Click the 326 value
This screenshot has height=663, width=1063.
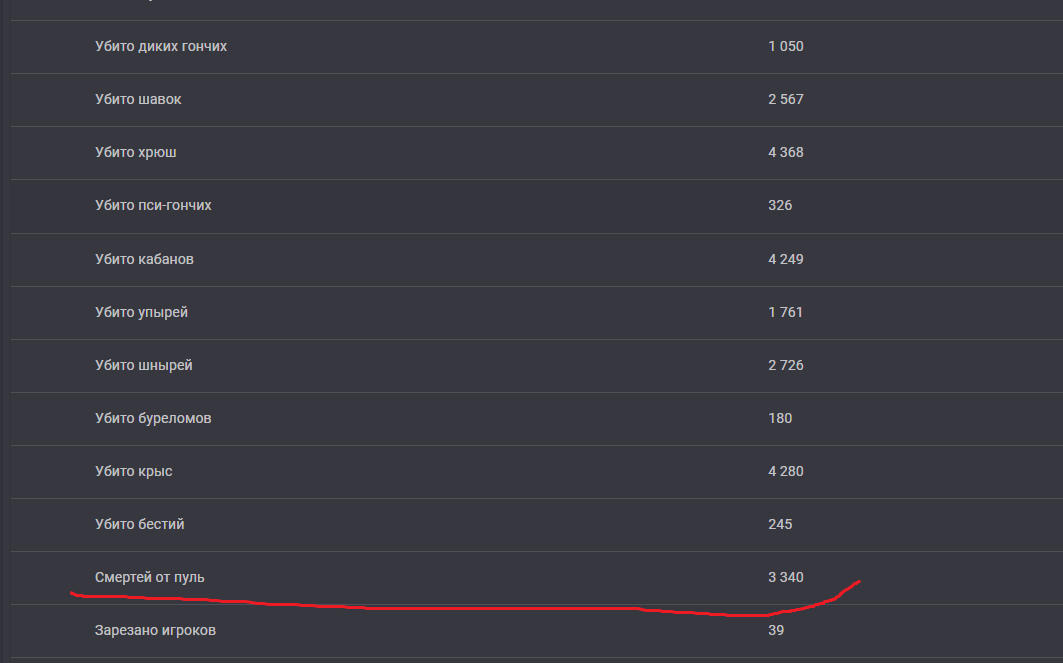click(780, 205)
